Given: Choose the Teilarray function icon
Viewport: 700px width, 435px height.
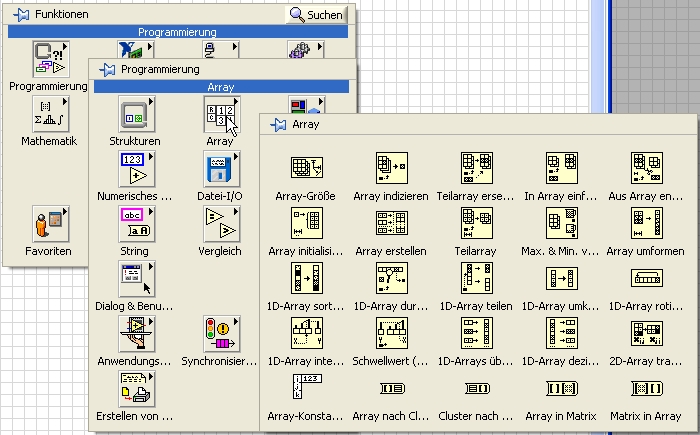Looking at the screenshot, I should [476, 223].
